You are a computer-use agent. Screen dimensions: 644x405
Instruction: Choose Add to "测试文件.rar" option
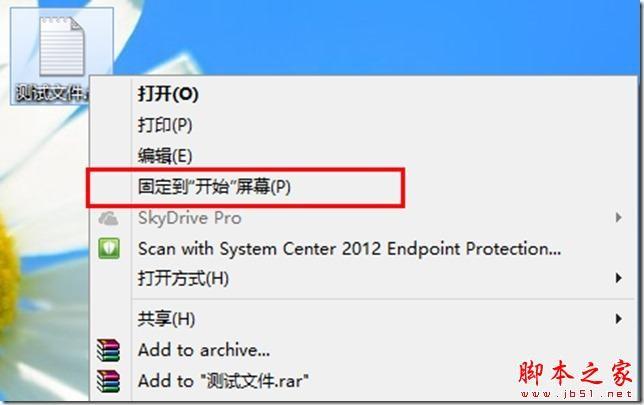223,381
